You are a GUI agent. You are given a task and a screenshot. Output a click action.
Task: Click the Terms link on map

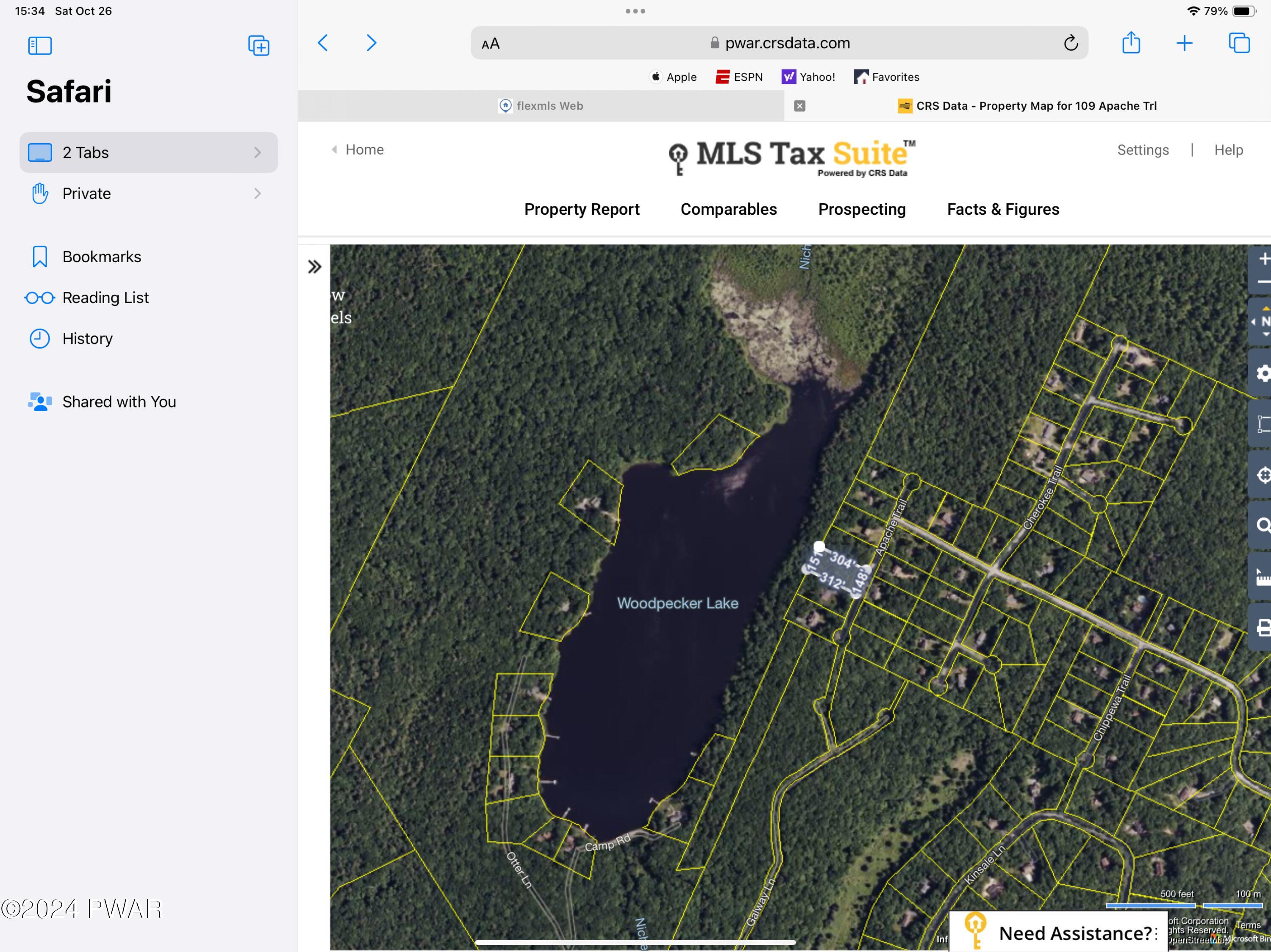click(x=1248, y=925)
